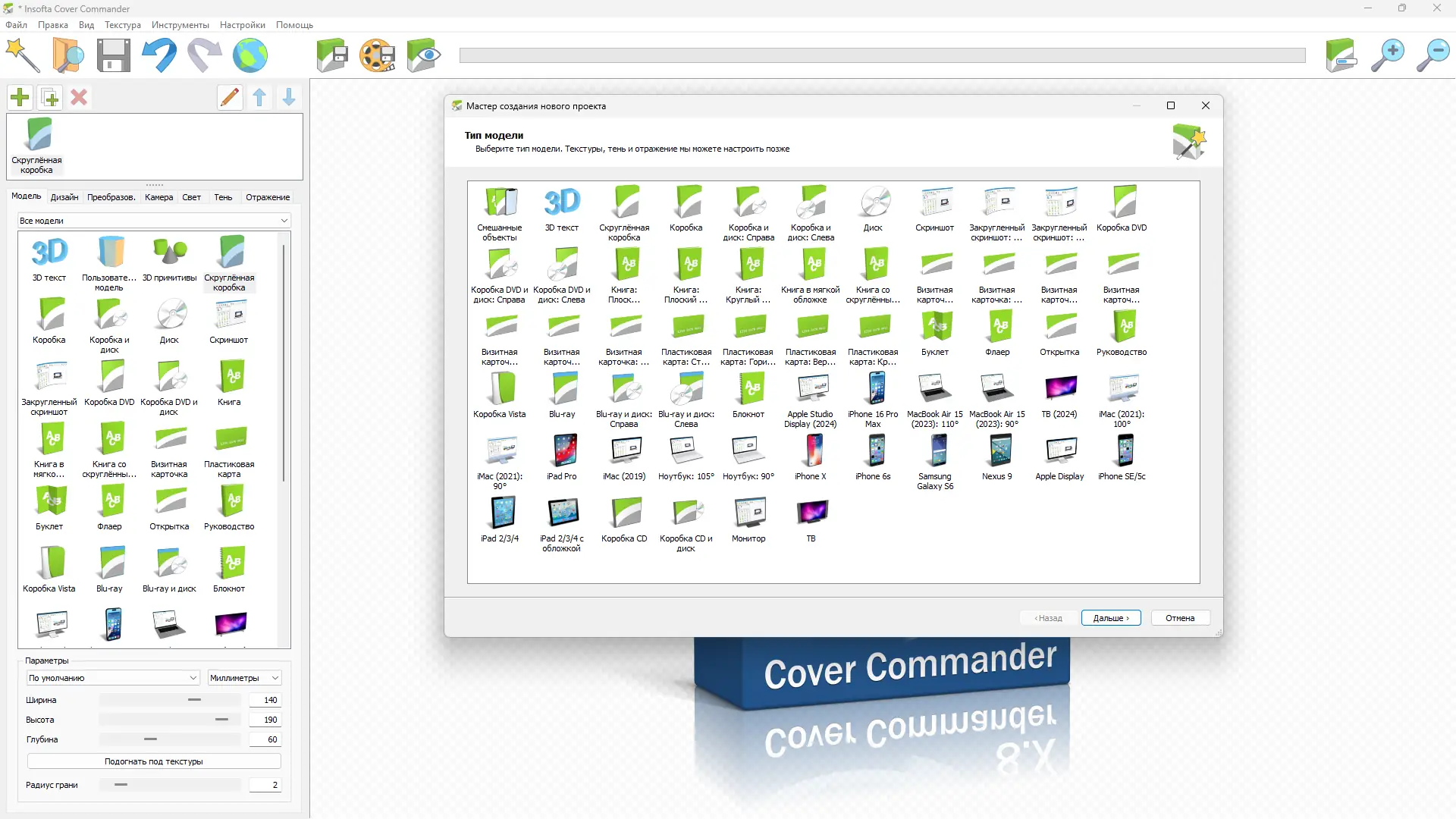Image resolution: width=1456 pixels, height=819 pixels.
Task: Open the По умолчанию preset dropdown
Action: (x=112, y=678)
